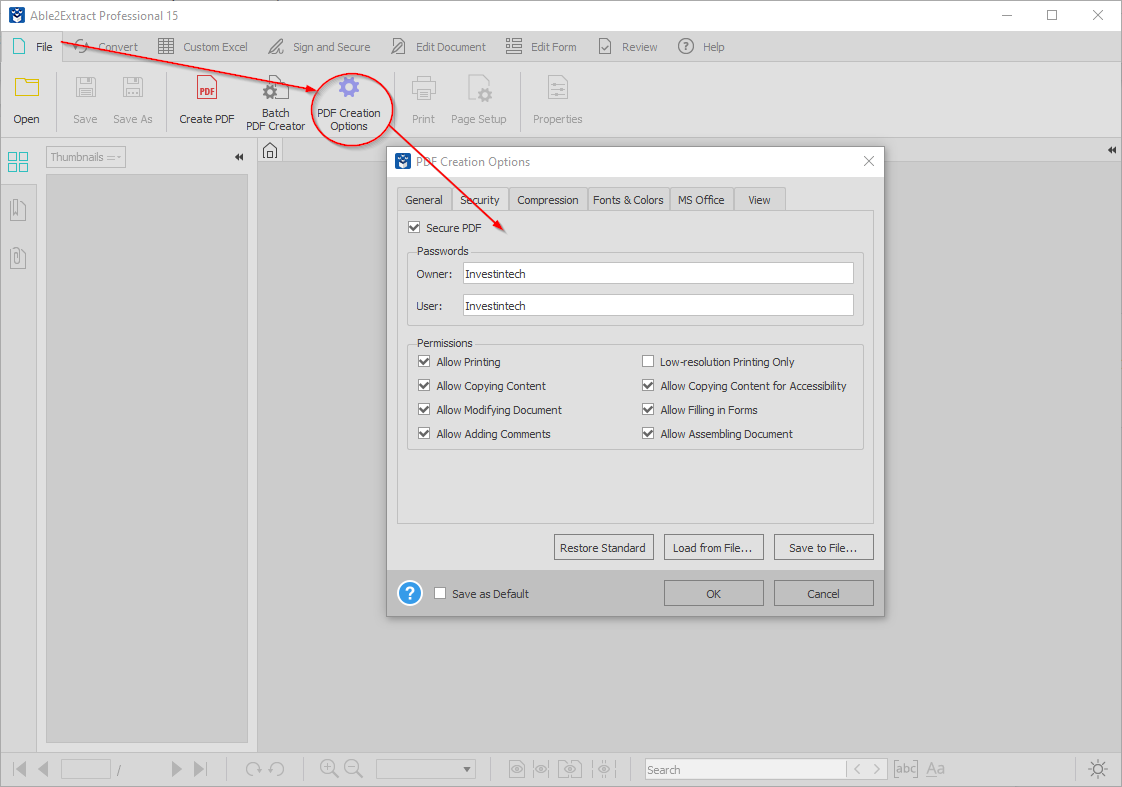Click the brightness theme icon
Screen dimensions: 1122x787
point(1098,769)
